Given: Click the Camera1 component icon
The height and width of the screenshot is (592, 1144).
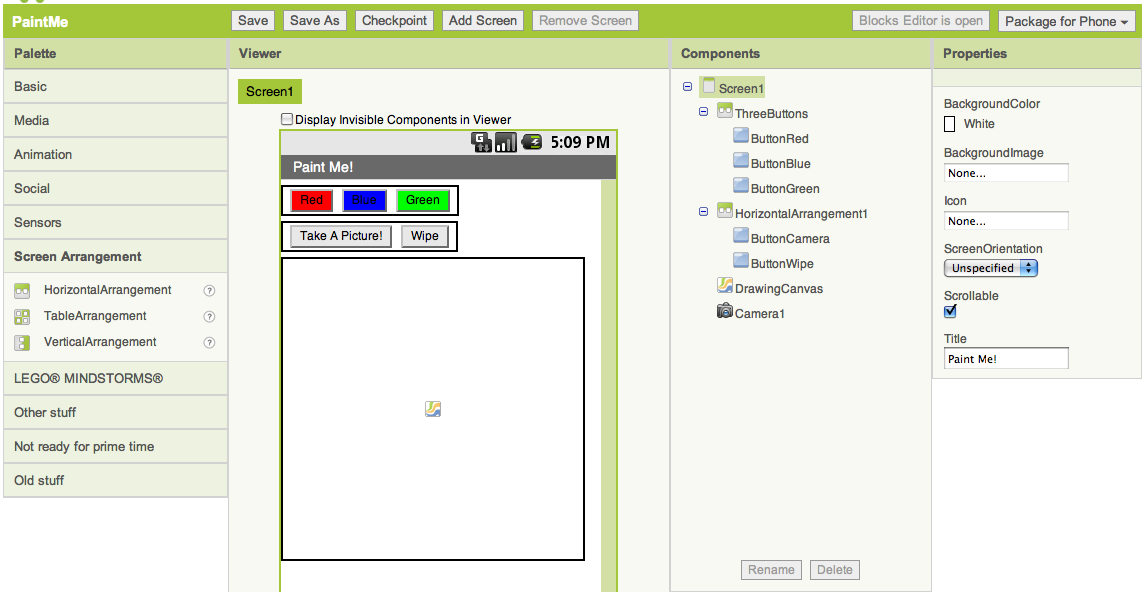Looking at the screenshot, I should tap(724, 311).
